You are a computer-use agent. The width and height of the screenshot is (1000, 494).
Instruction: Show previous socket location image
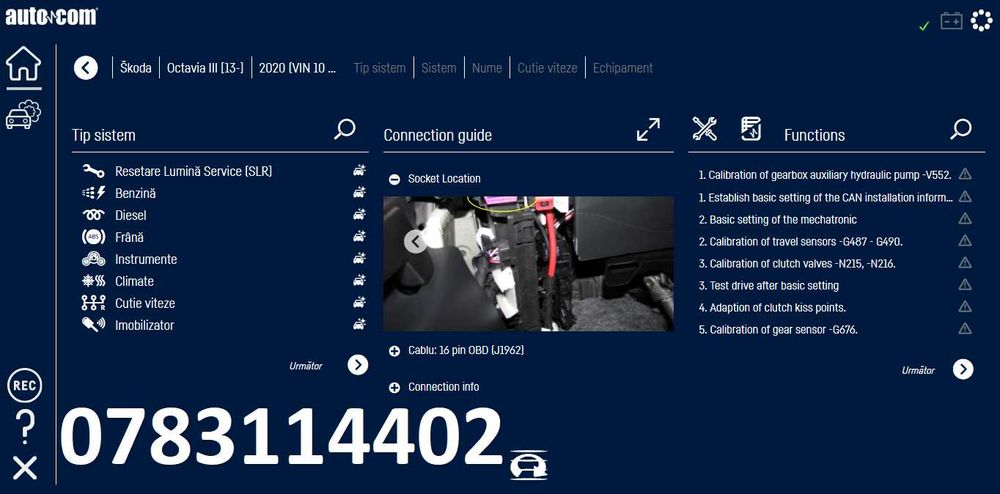(x=416, y=242)
